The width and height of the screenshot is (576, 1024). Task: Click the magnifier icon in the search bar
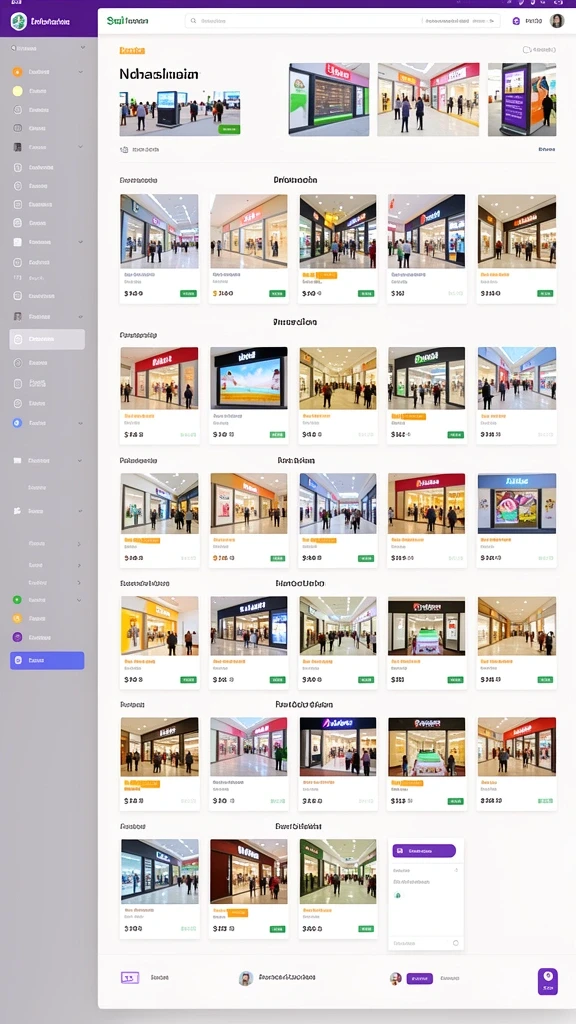click(193, 21)
